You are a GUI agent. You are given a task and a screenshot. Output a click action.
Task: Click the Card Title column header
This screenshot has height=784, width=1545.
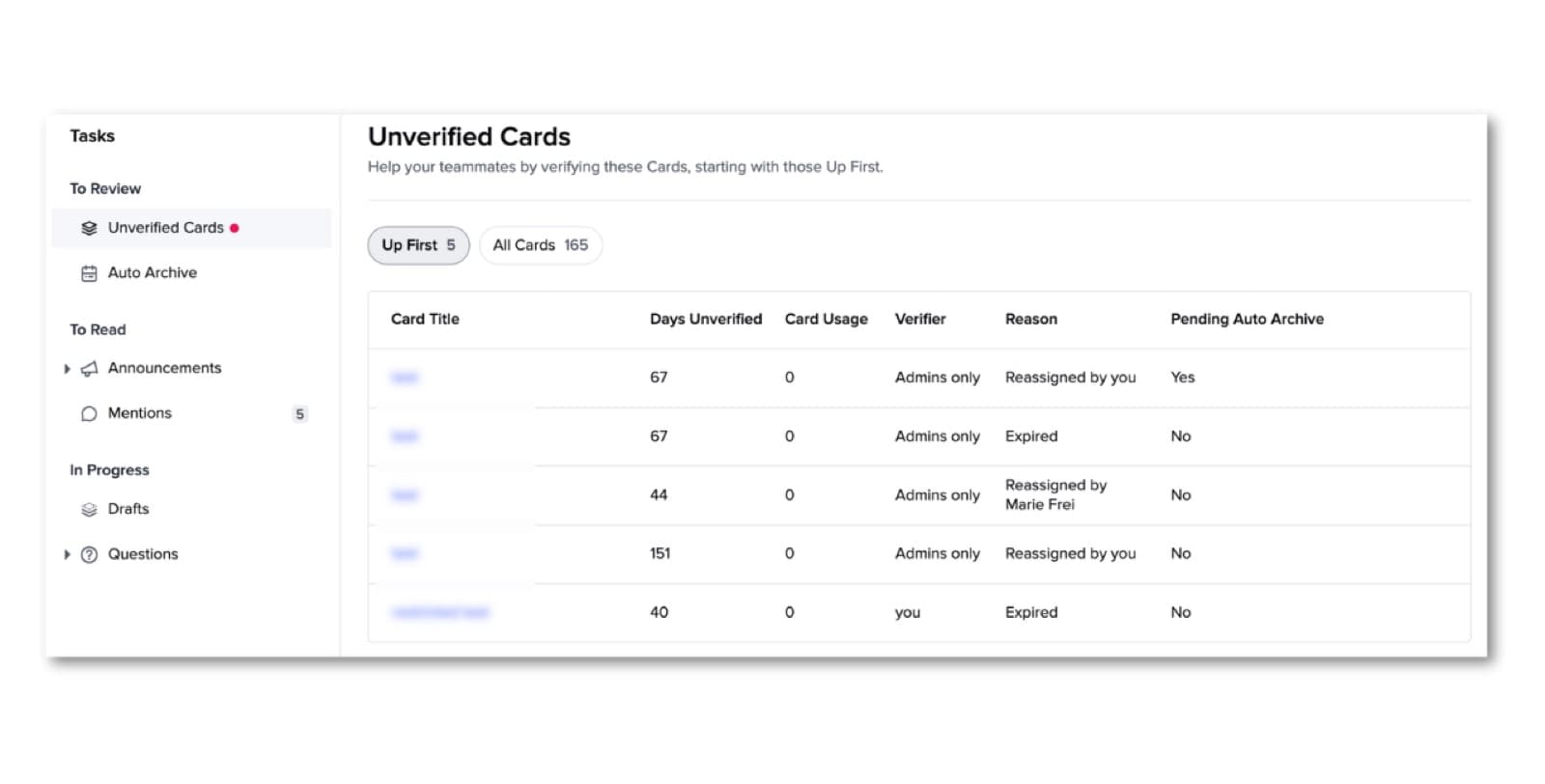pyautogui.click(x=425, y=319)
